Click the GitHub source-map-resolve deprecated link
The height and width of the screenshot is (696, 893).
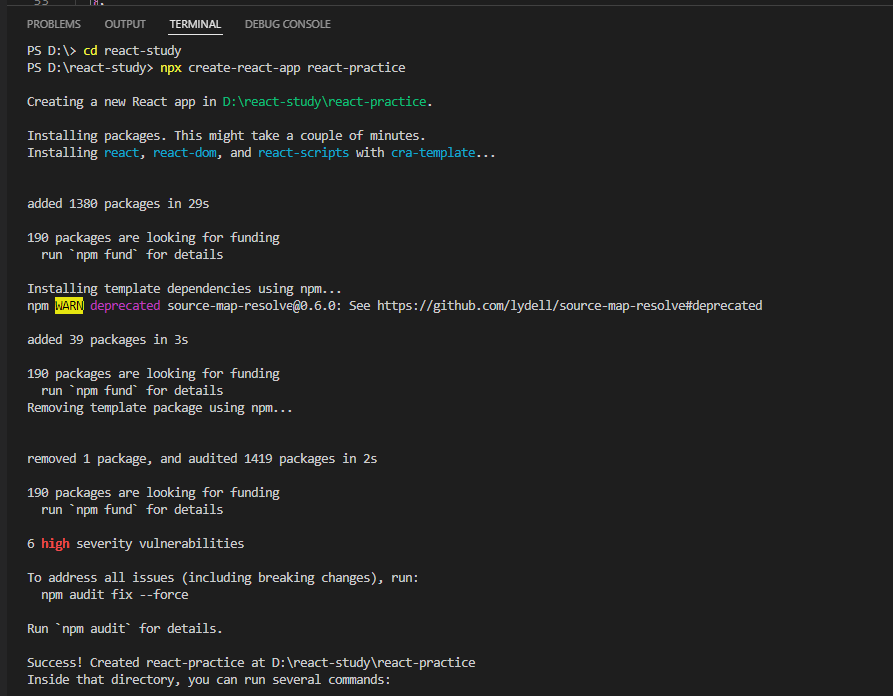click(570, 306)
